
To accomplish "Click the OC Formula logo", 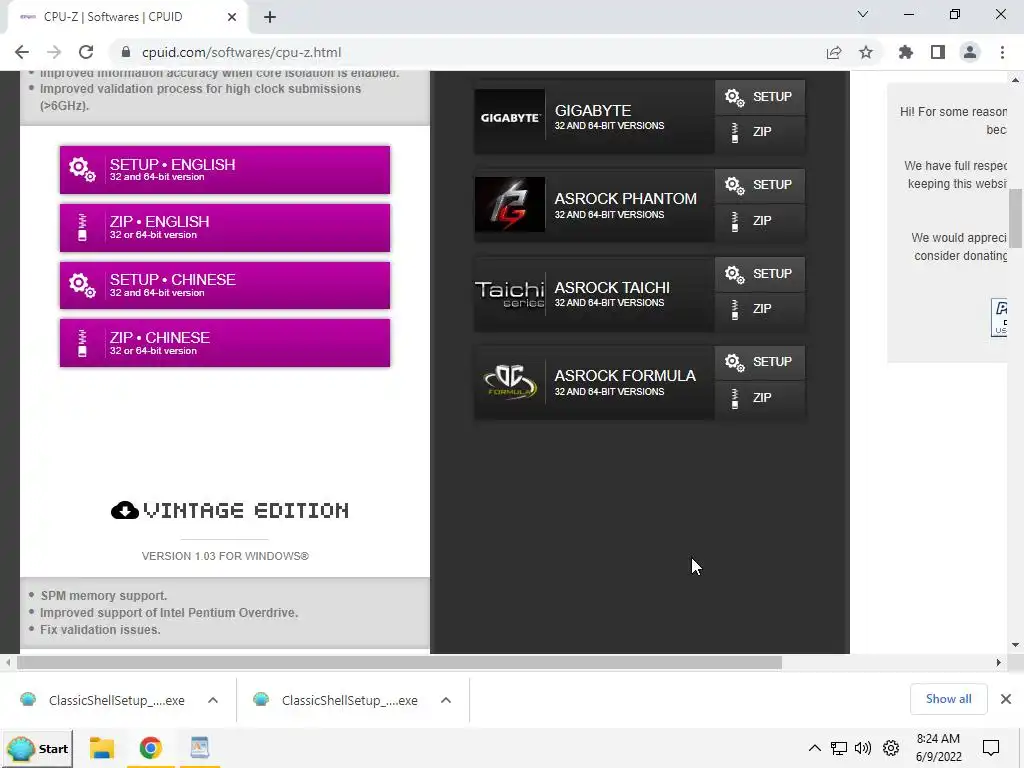I will [x=509, y=382].
